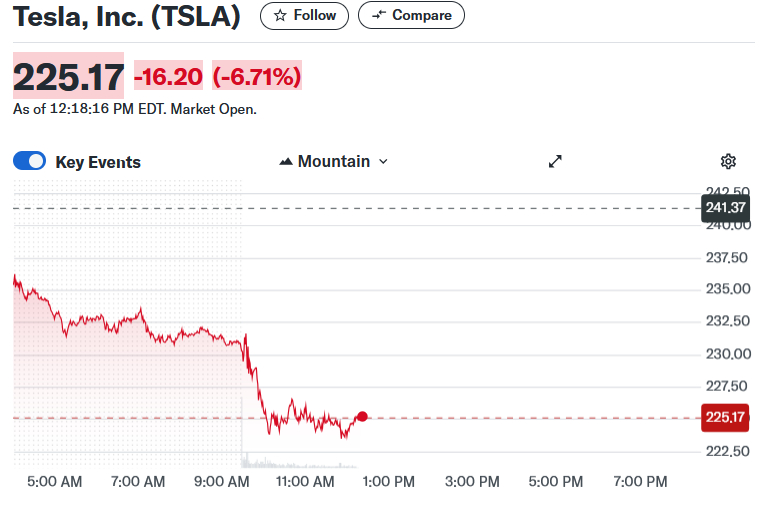Click the 9:00 AM time axis label
759x508 pixels.
[221, 482]
